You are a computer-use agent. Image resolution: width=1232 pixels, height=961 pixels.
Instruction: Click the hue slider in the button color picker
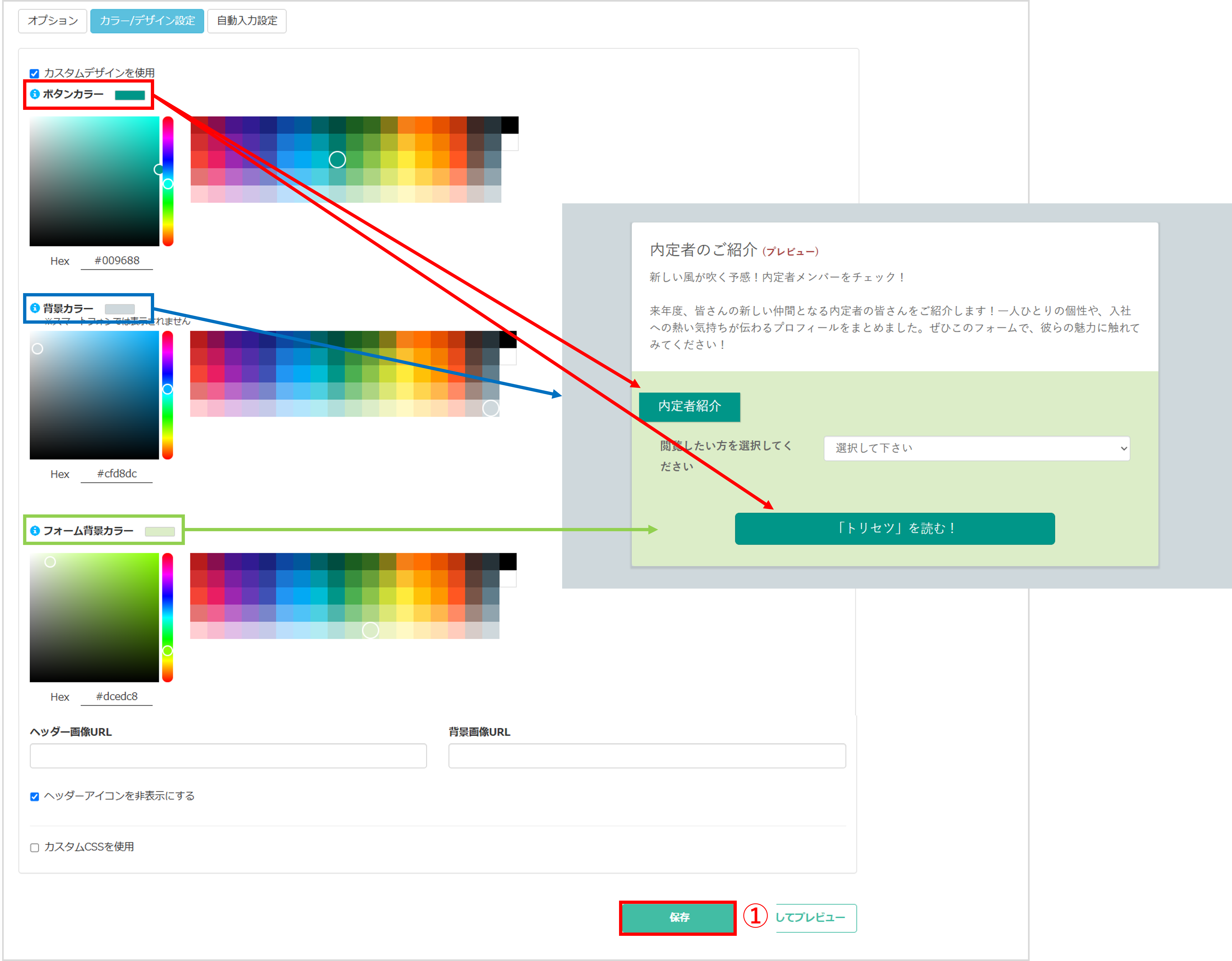168,181
